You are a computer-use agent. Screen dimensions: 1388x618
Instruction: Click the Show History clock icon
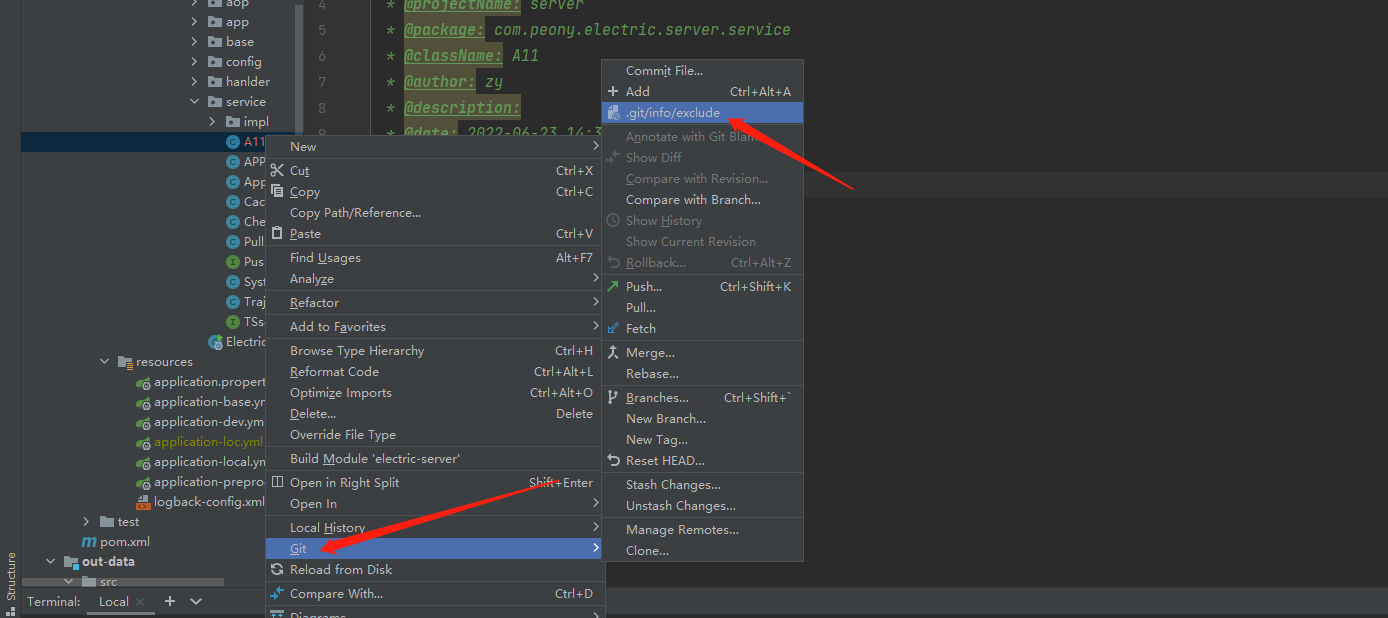613,220
